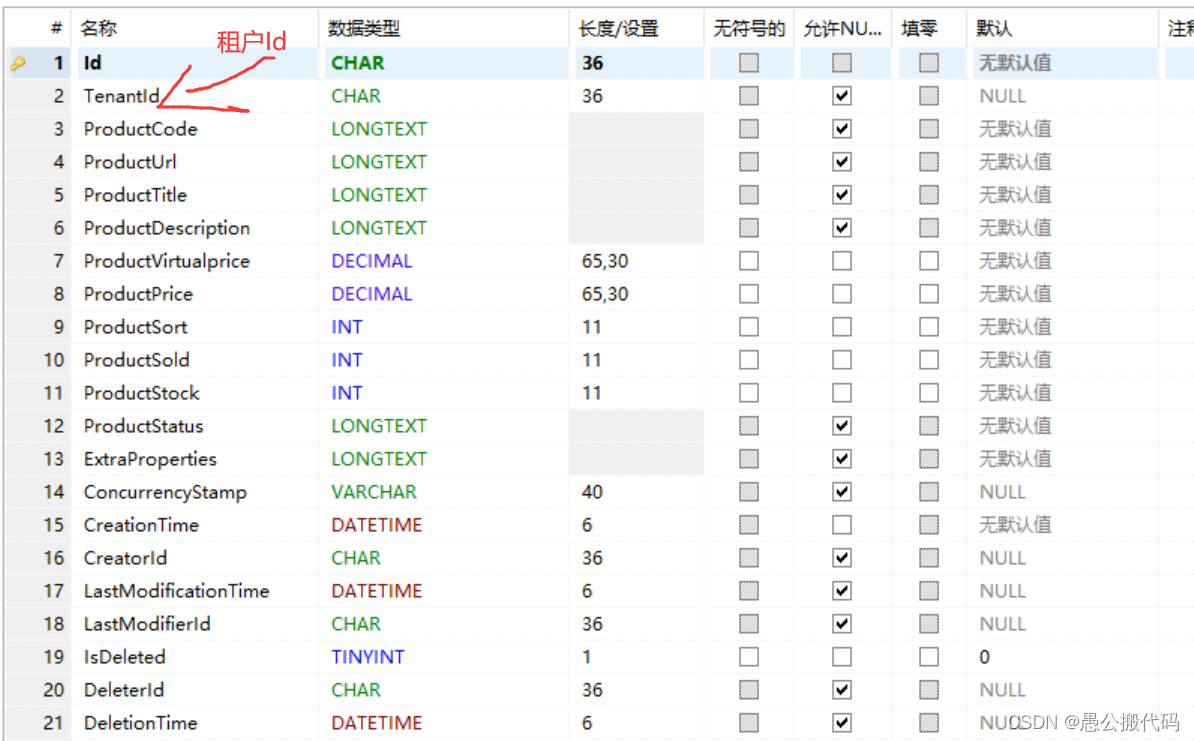The image size is (1194, 741).
Task: Toggle Allow NULL checkbox for Id row
Action: (x=841, y=62)
